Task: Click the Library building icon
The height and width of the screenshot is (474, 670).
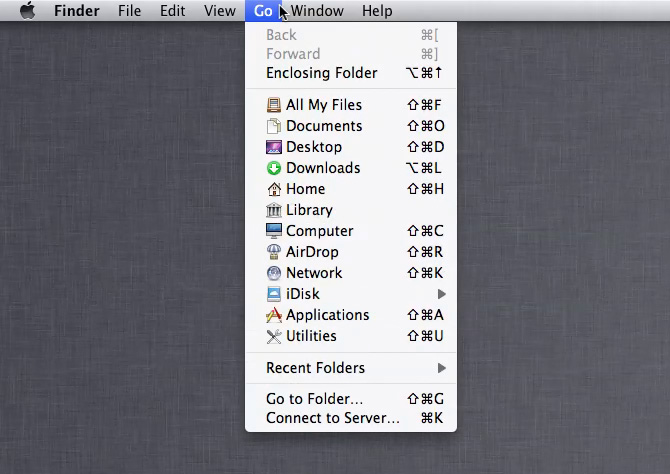Action: pos(273,210)
